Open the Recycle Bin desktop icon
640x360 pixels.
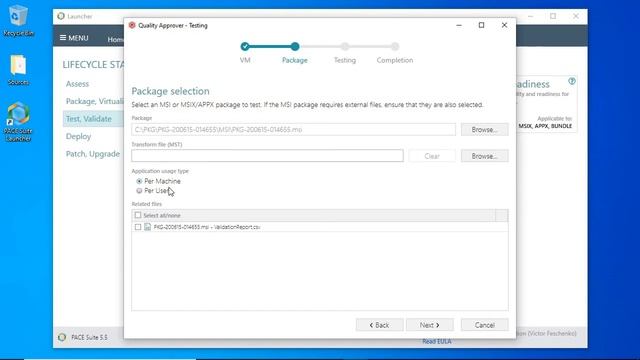click(18, 20)
